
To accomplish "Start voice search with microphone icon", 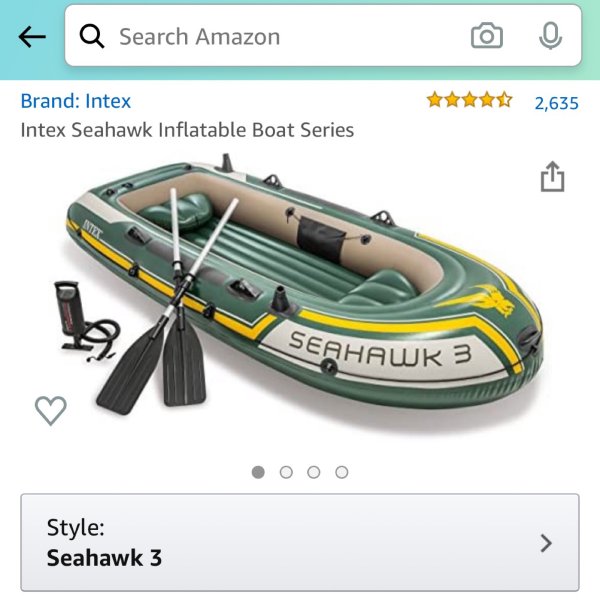I will coord(550,36).
